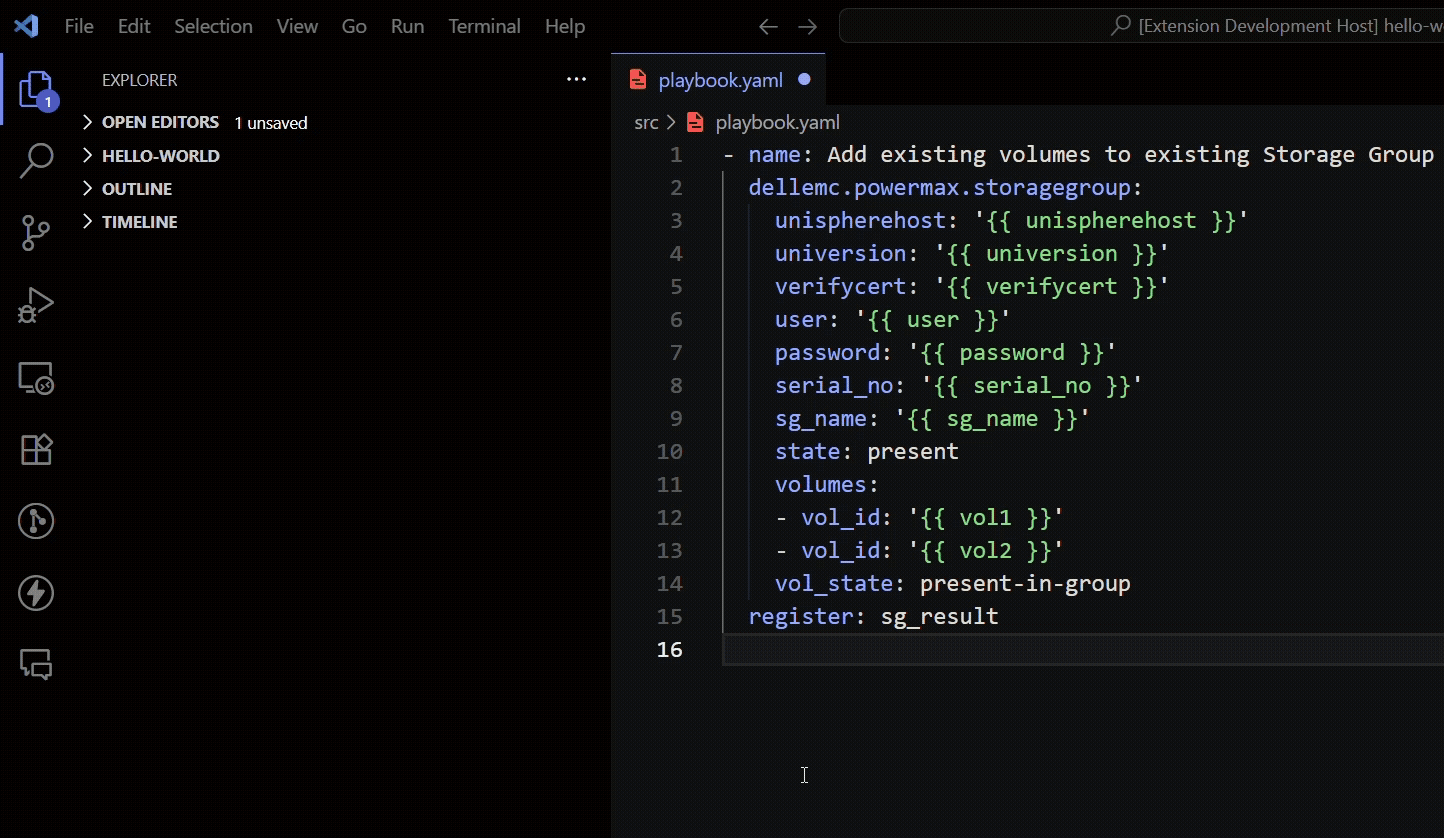This screenshot has width=1444, height=838.
Task: Click src in the breadcrumb bar
Action: coord(645,122)
